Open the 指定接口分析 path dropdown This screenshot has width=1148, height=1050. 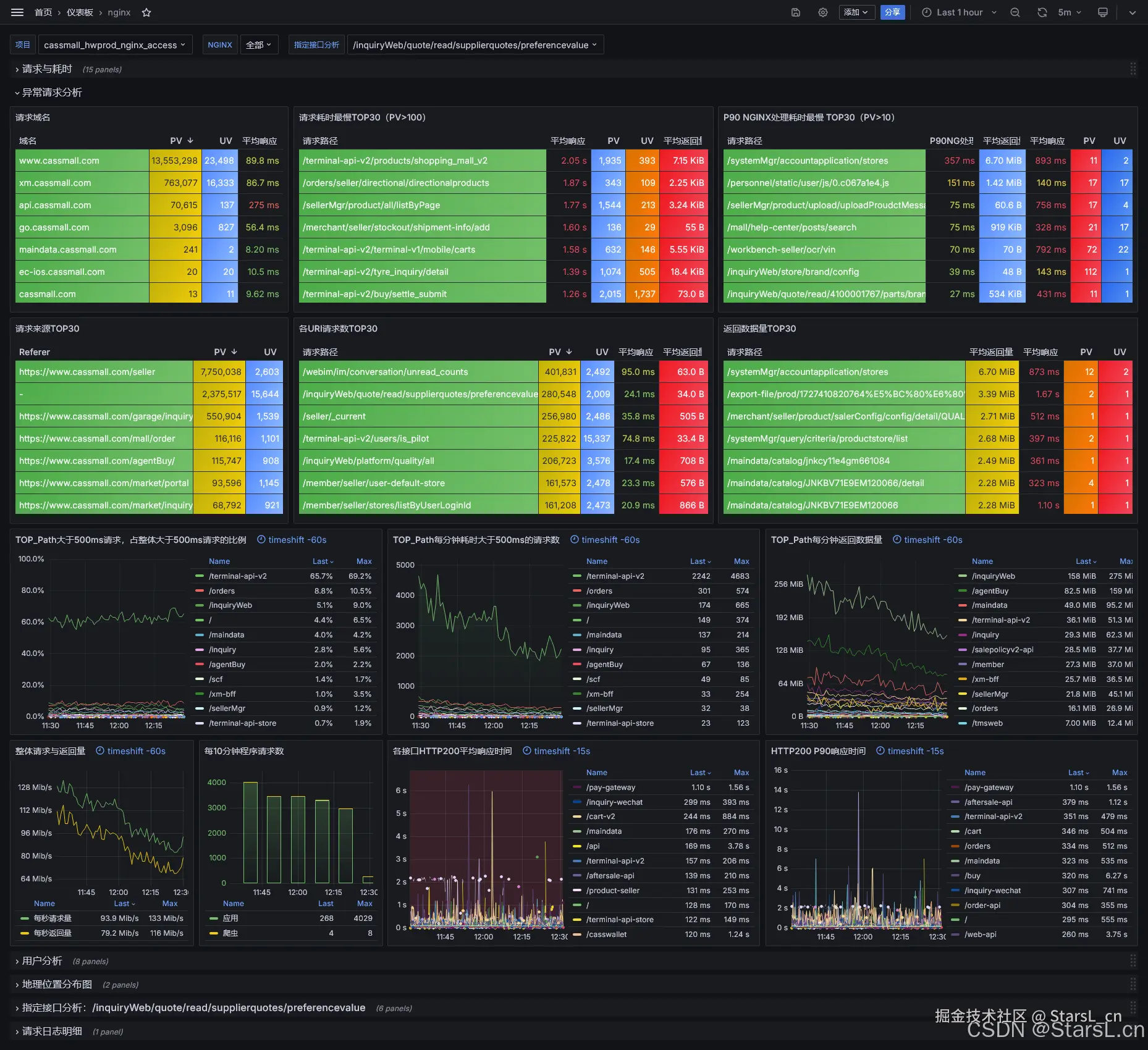tap(475, 45)
